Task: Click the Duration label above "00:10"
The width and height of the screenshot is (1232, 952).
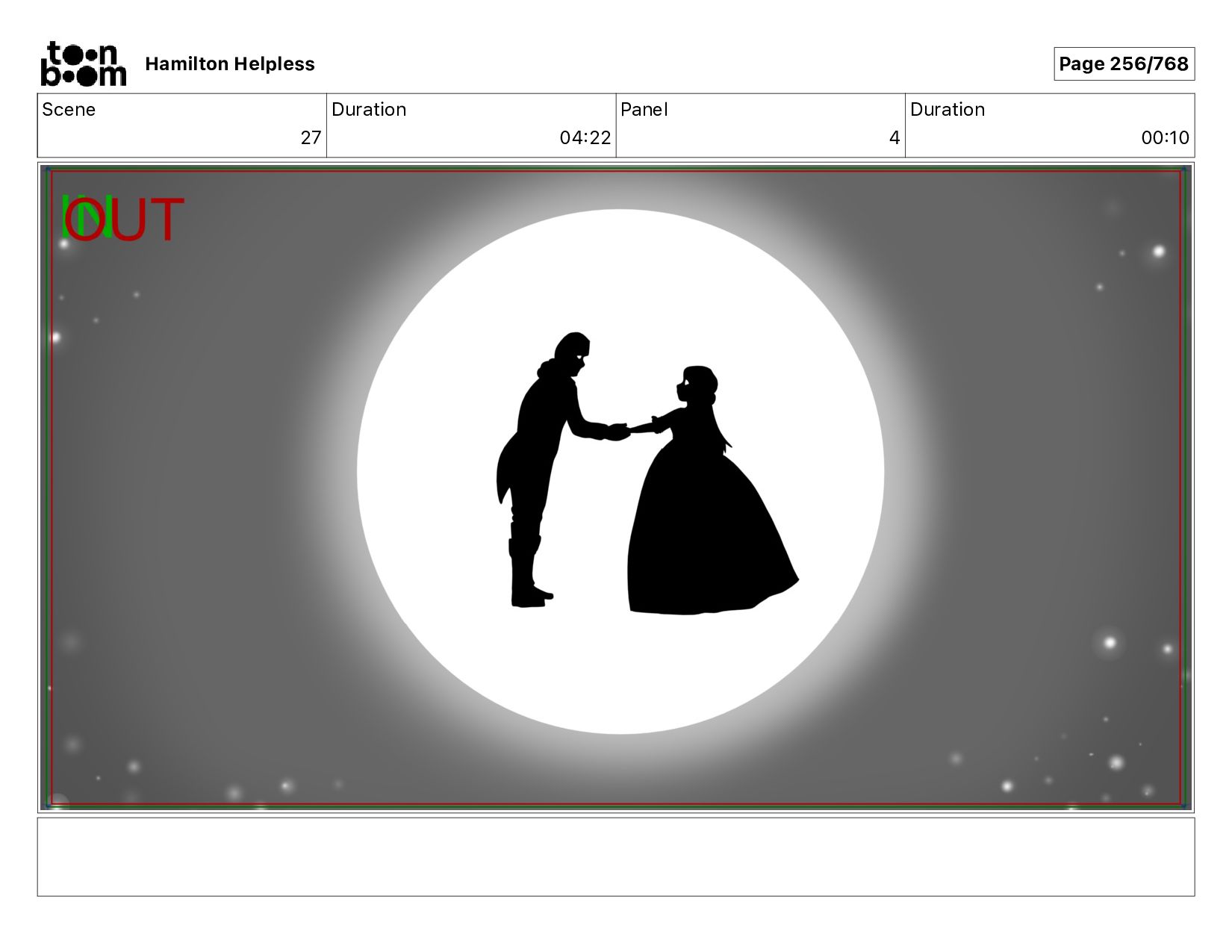Action: (948, 110)
